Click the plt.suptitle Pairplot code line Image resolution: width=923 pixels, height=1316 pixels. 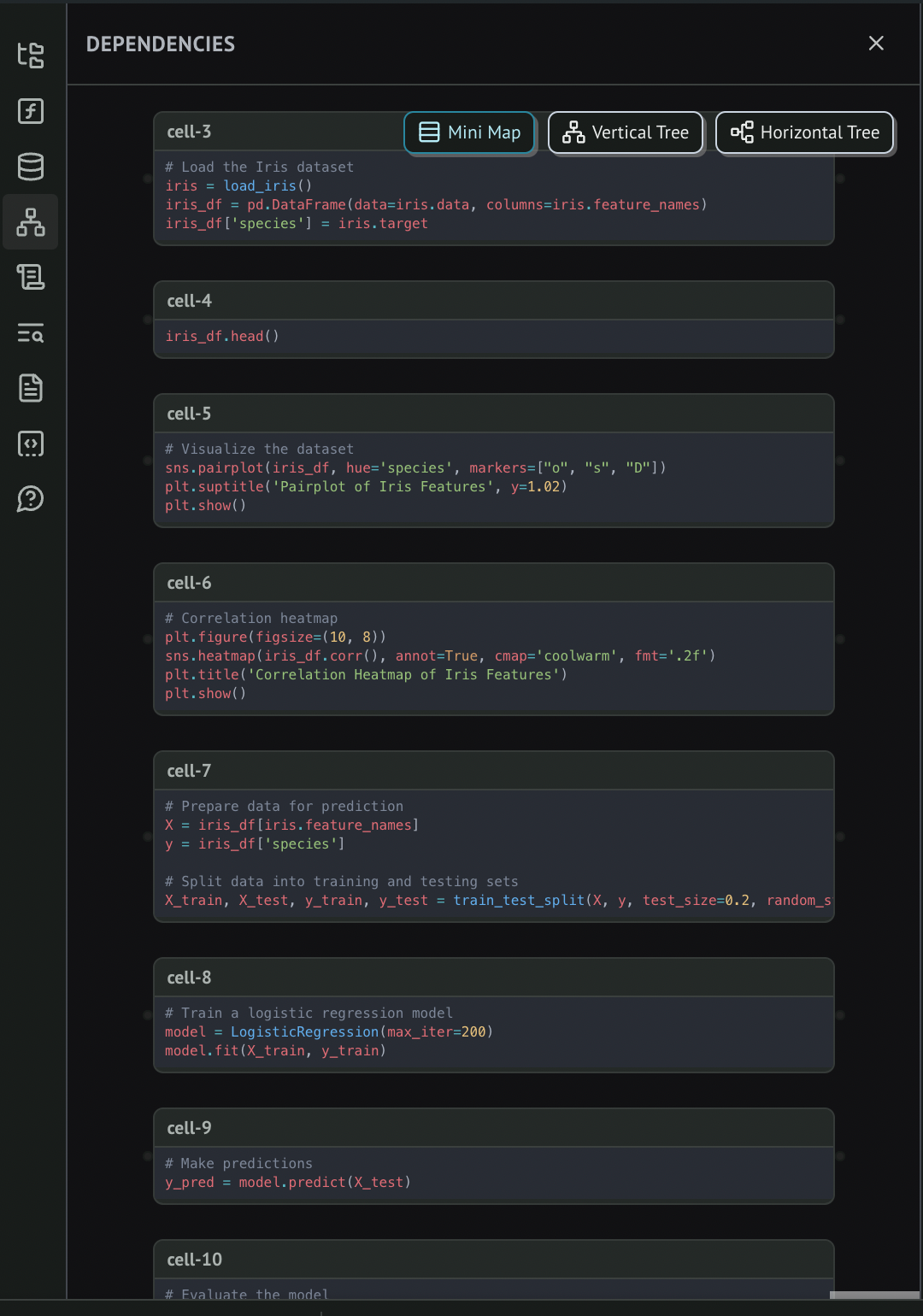point(366,487)
